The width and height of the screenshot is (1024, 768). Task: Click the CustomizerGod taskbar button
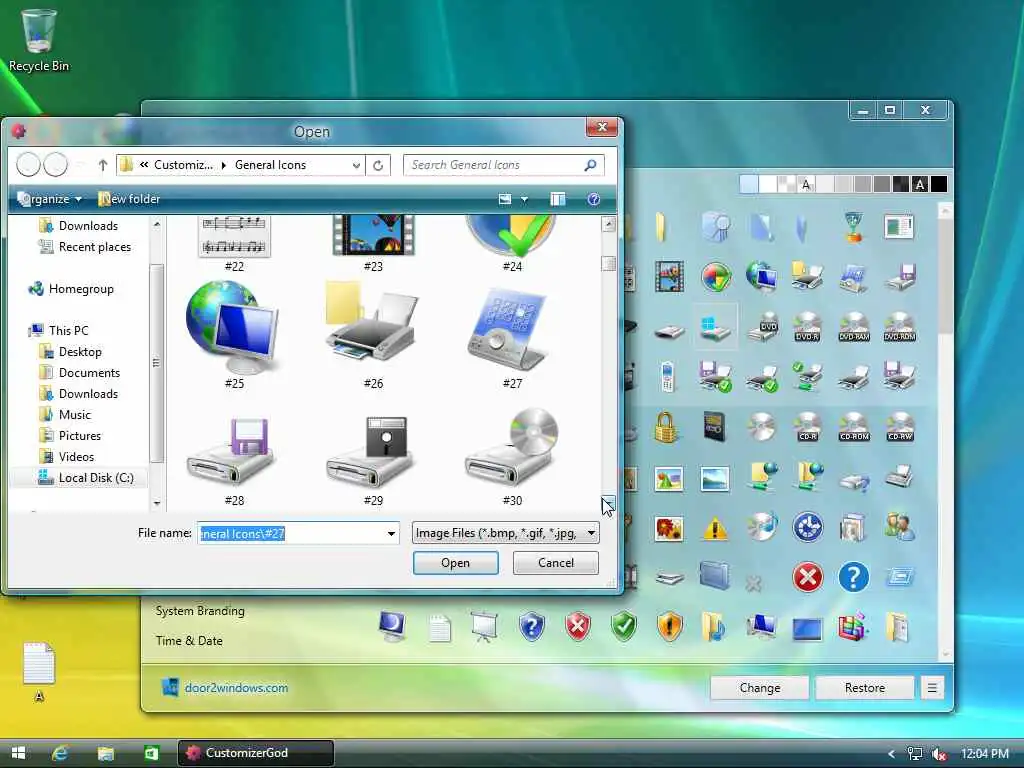[256, 753]
